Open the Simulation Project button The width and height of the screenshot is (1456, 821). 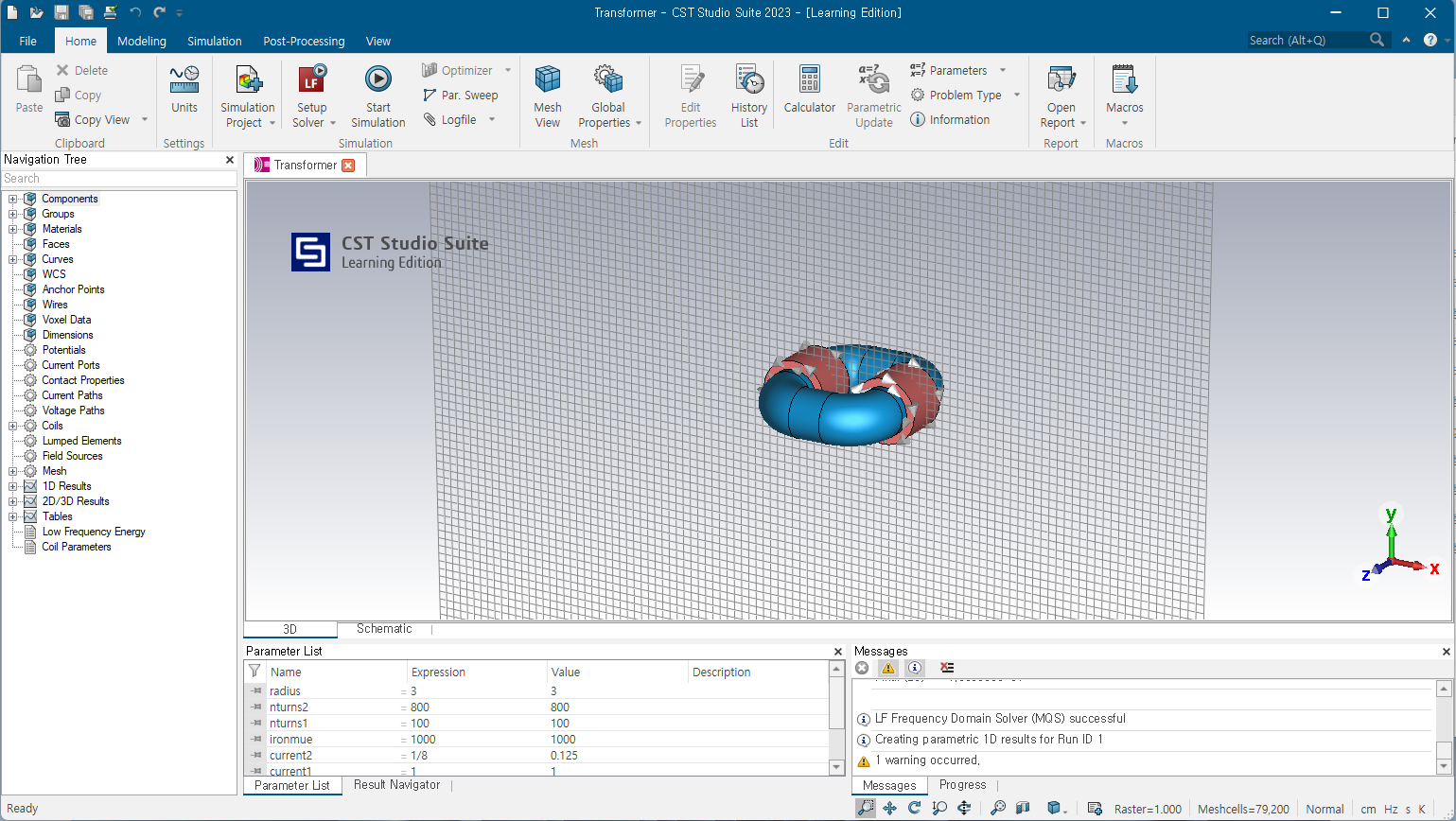[x=248, y=96]
